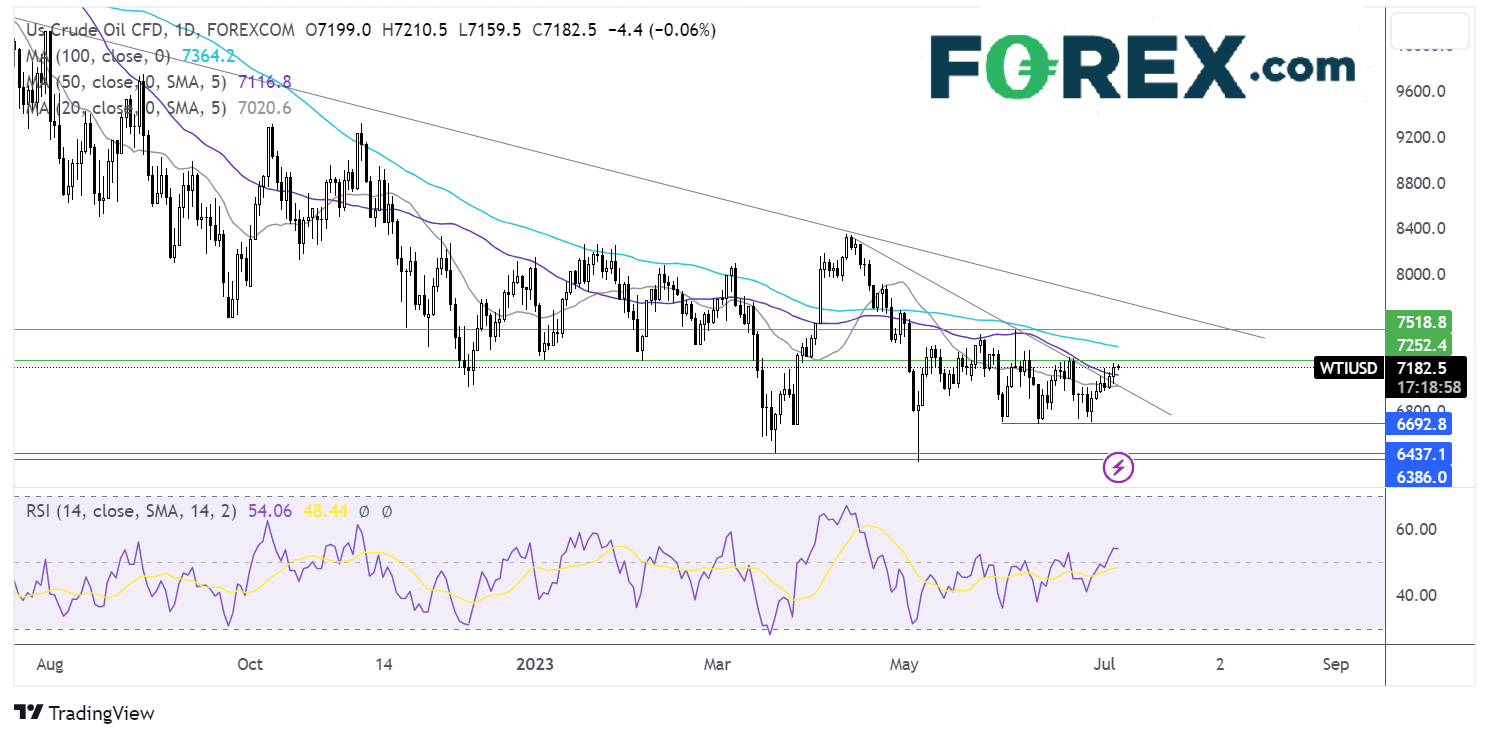Click the purple lightning event icon
This screenshot has height=738, width=1490.
click(x=1118, y=467)
